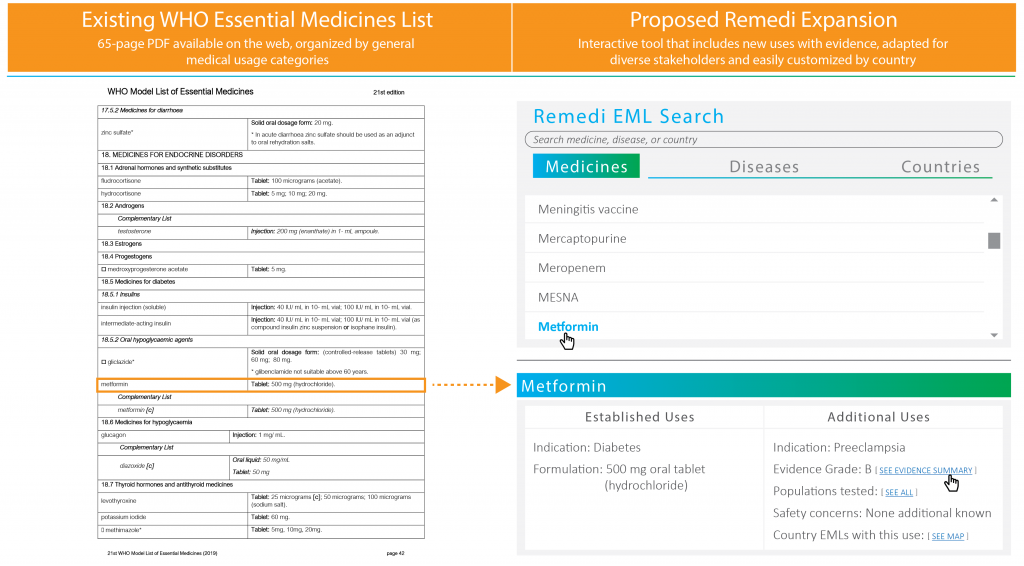
Task: Click the scrollbar down arrow in medicine list
Action: coord(994,335)
